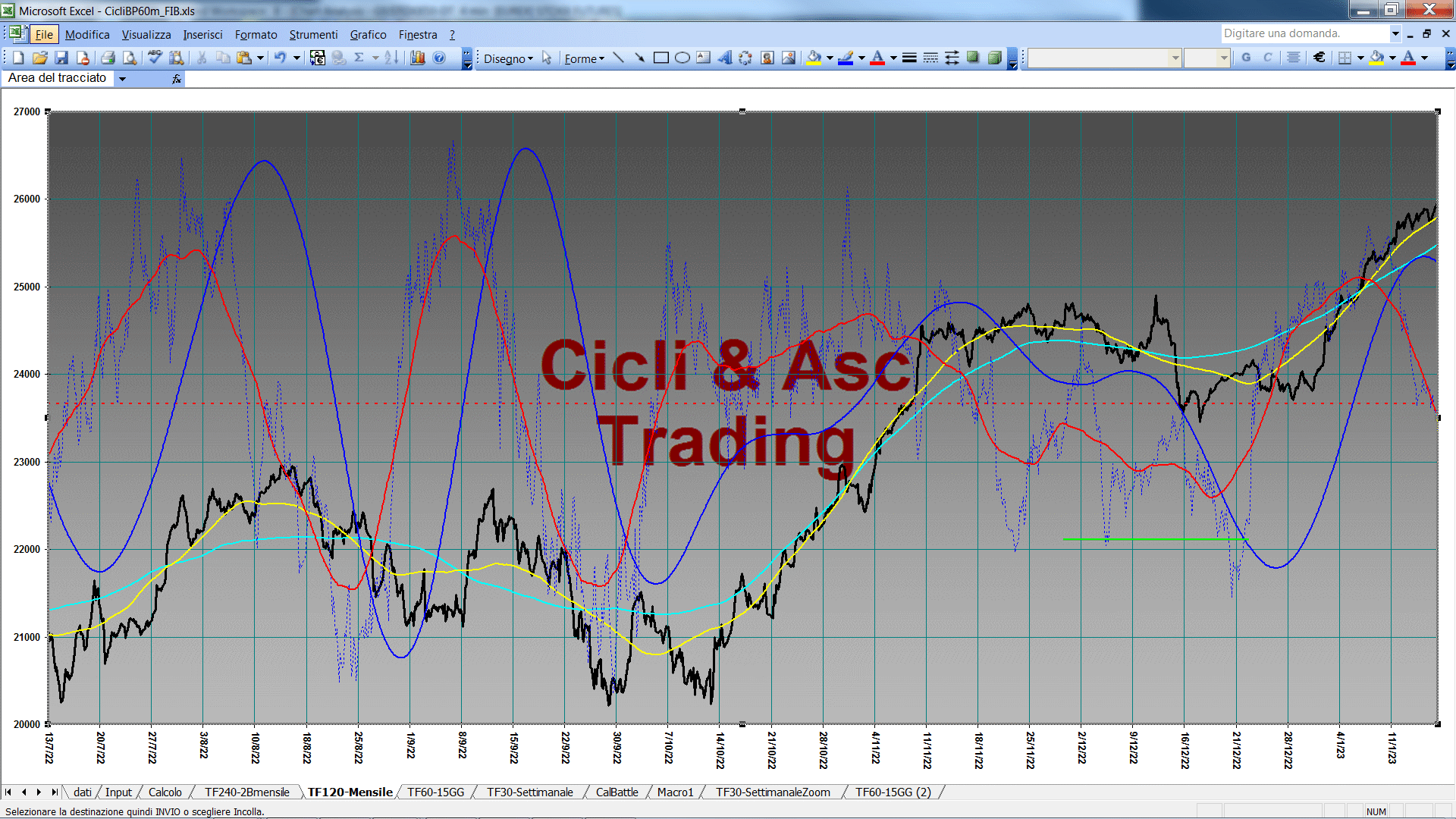This screenshot has width=1456, height=819.
Task: Open the font size combo box
Action: coord(1207,58)
